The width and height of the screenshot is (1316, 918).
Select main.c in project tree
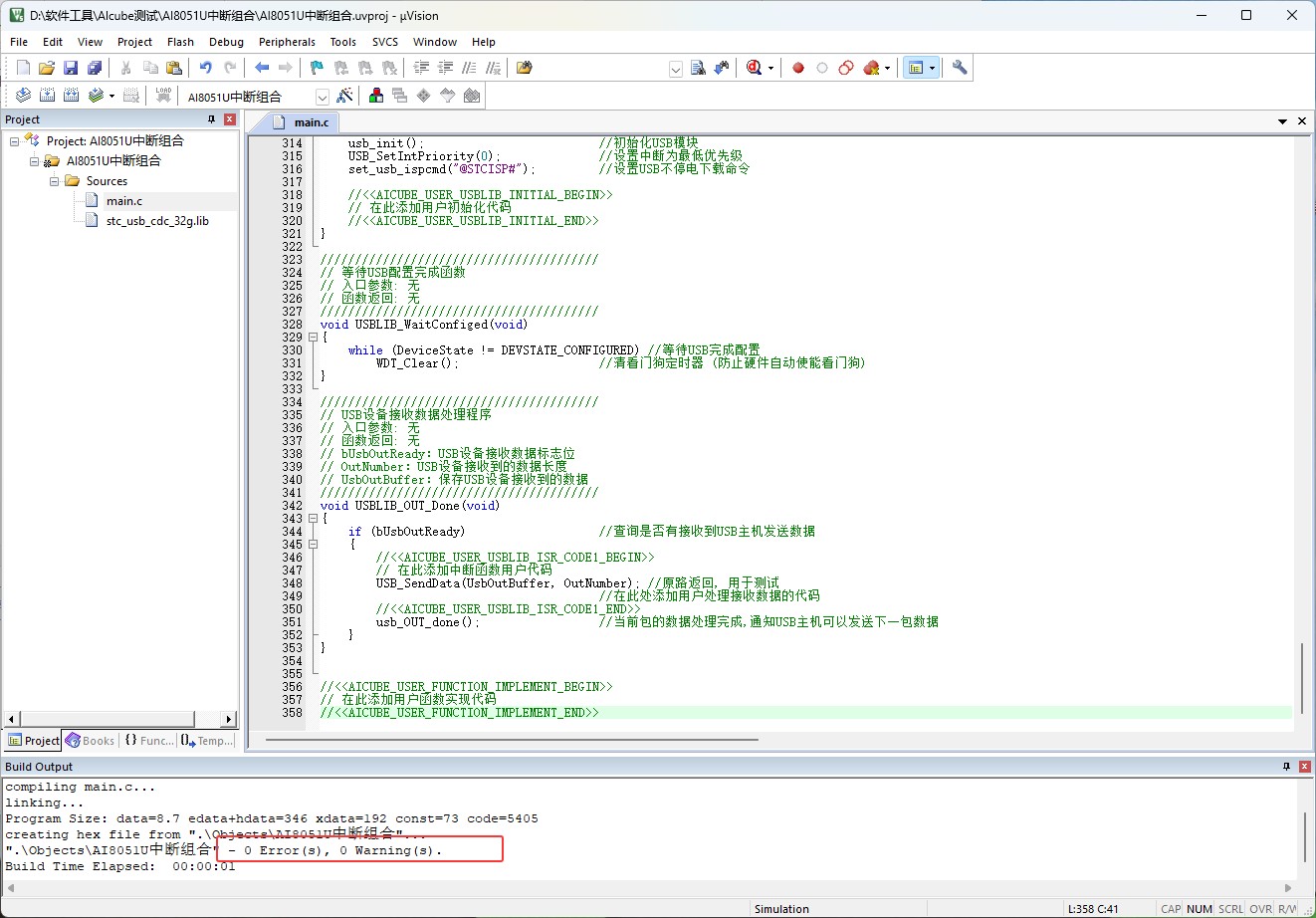(x=124, y=201)
